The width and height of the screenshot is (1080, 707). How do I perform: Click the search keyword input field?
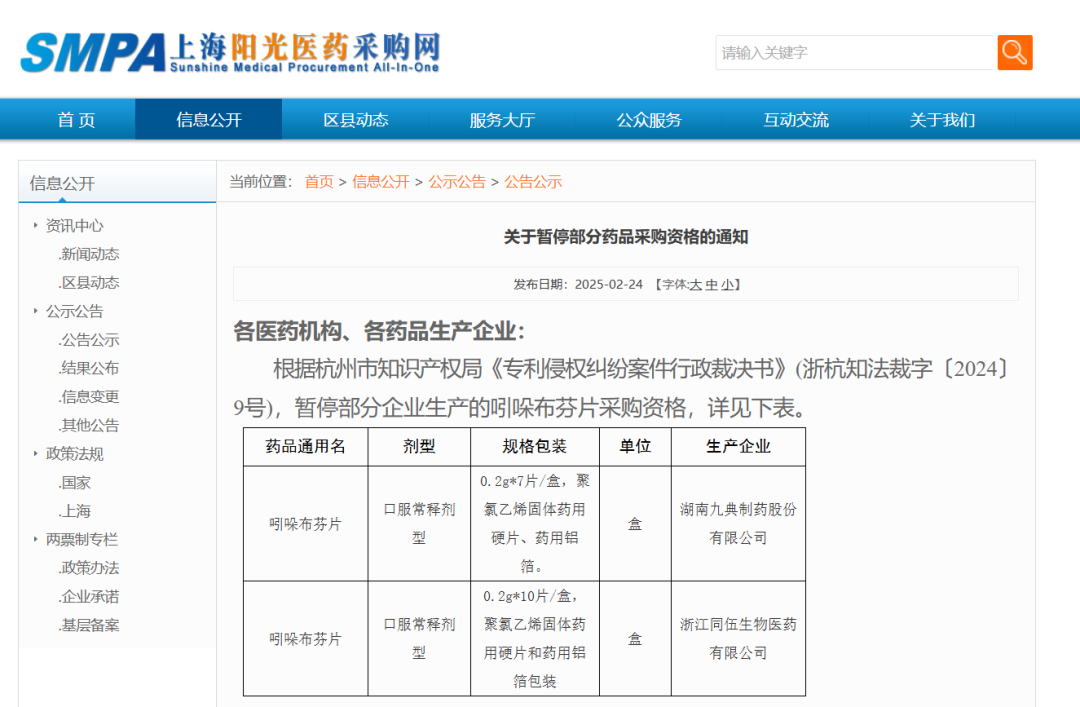tap(855, 52)
